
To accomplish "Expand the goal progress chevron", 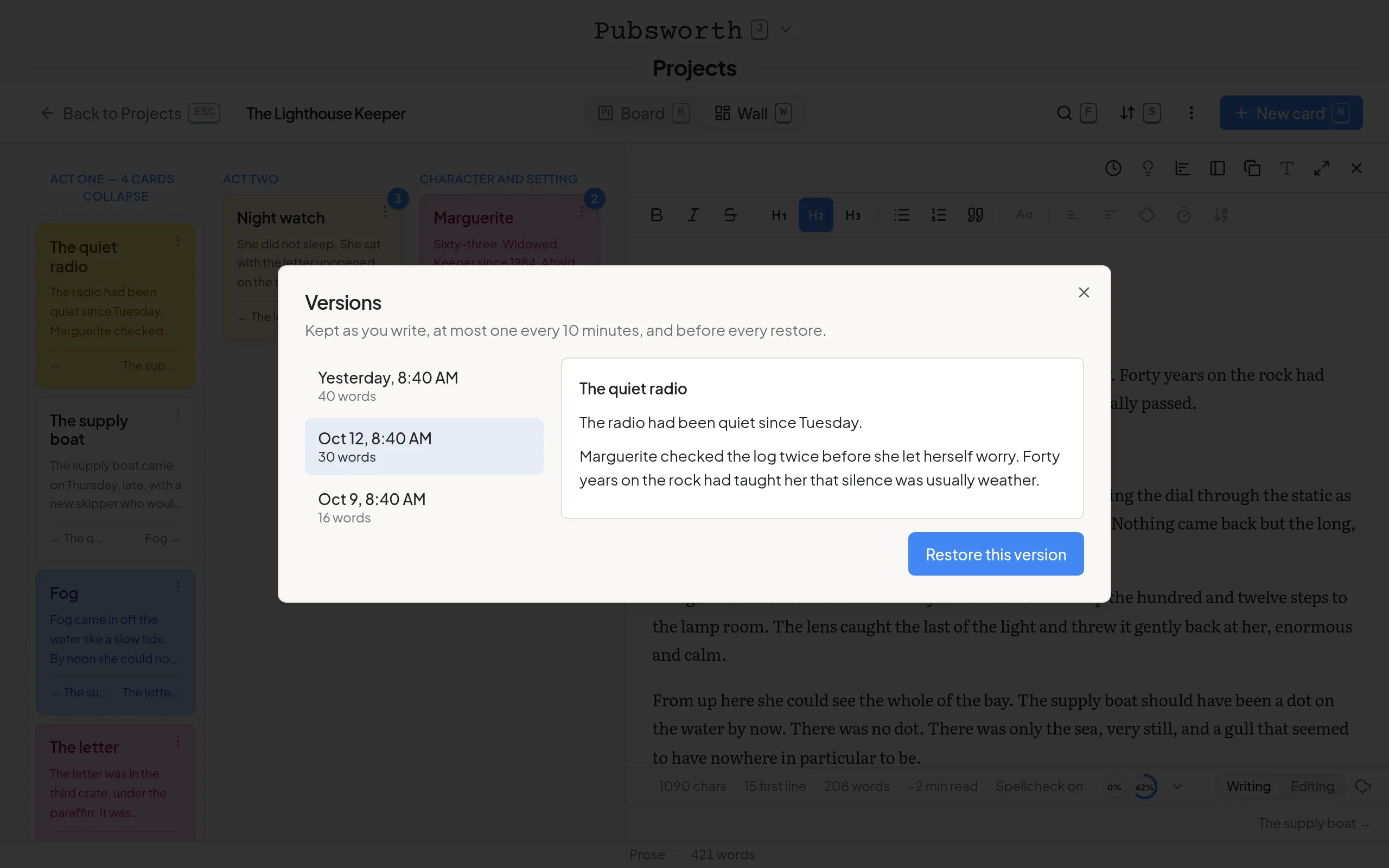I will (x=1178, y=787).
